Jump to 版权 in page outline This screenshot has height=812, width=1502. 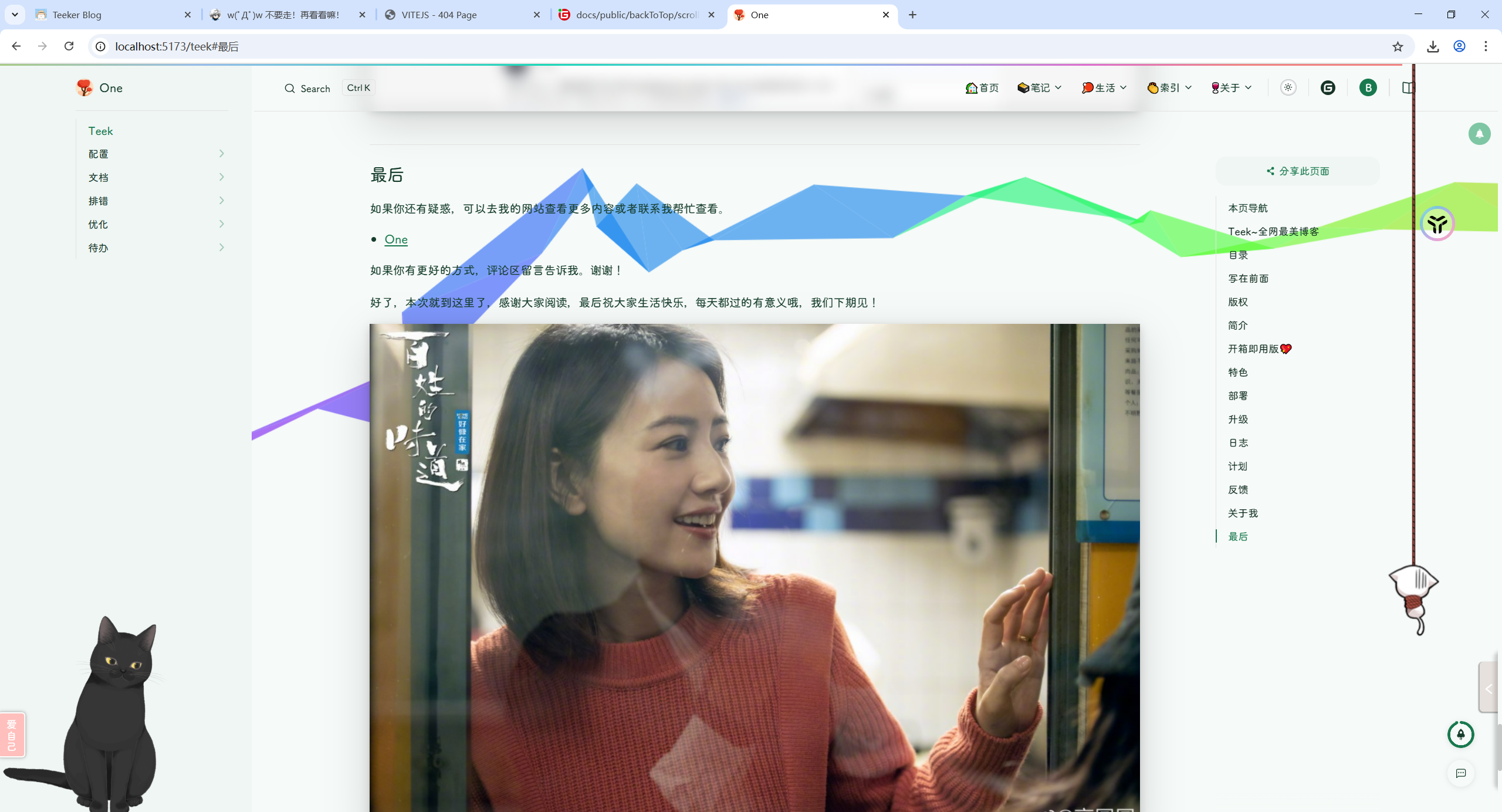pyautogui.click(x=1238, y=302)
